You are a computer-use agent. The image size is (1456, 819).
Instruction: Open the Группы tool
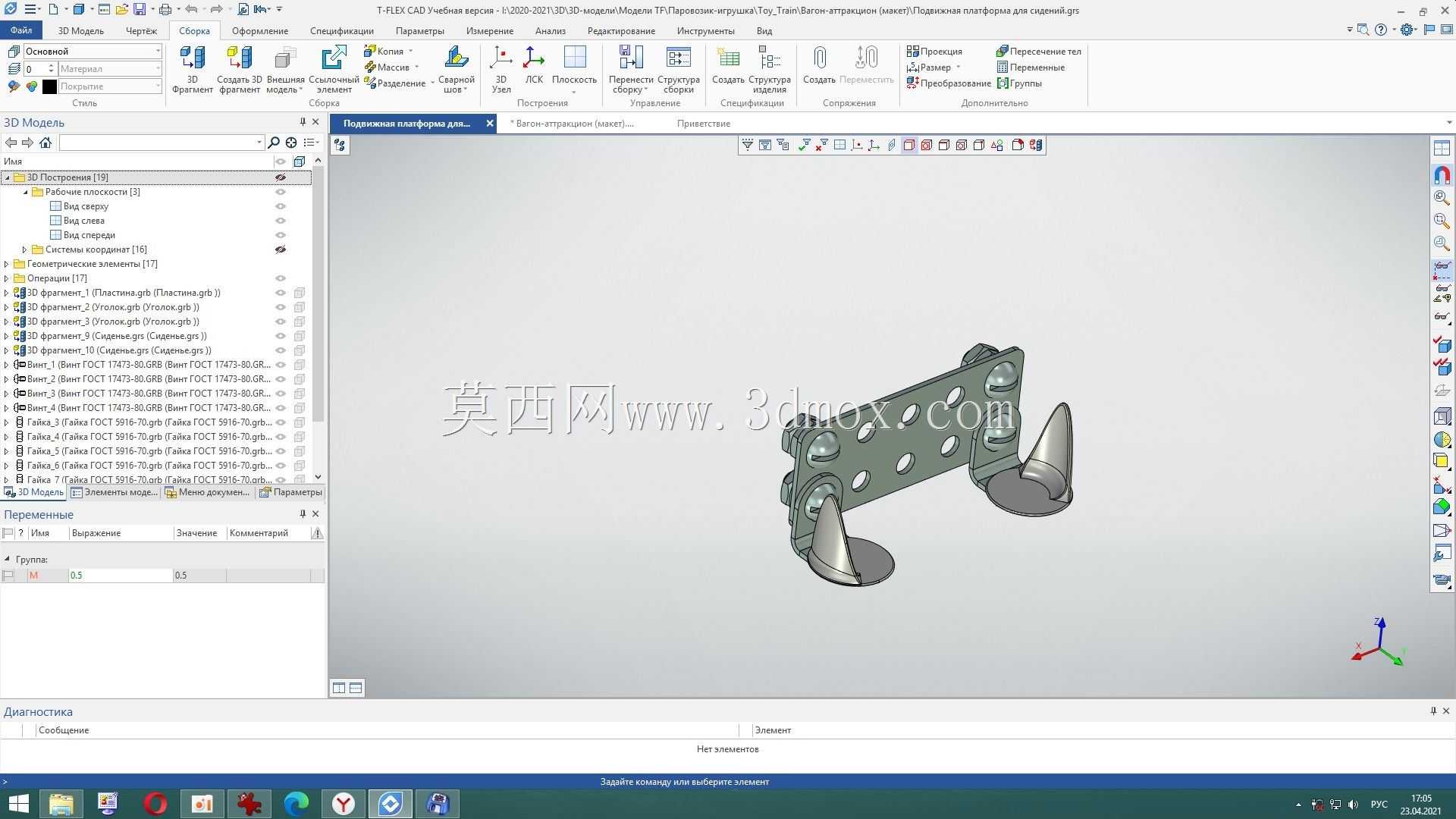coord(1019,83)
